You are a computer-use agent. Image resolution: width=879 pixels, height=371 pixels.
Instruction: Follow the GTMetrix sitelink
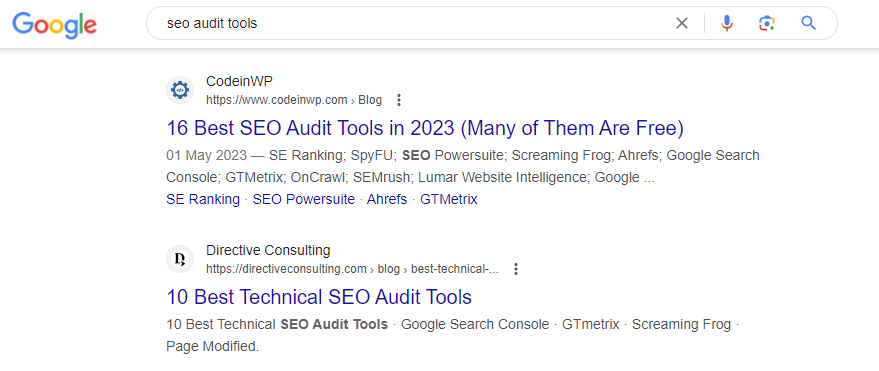click(448, 200)
